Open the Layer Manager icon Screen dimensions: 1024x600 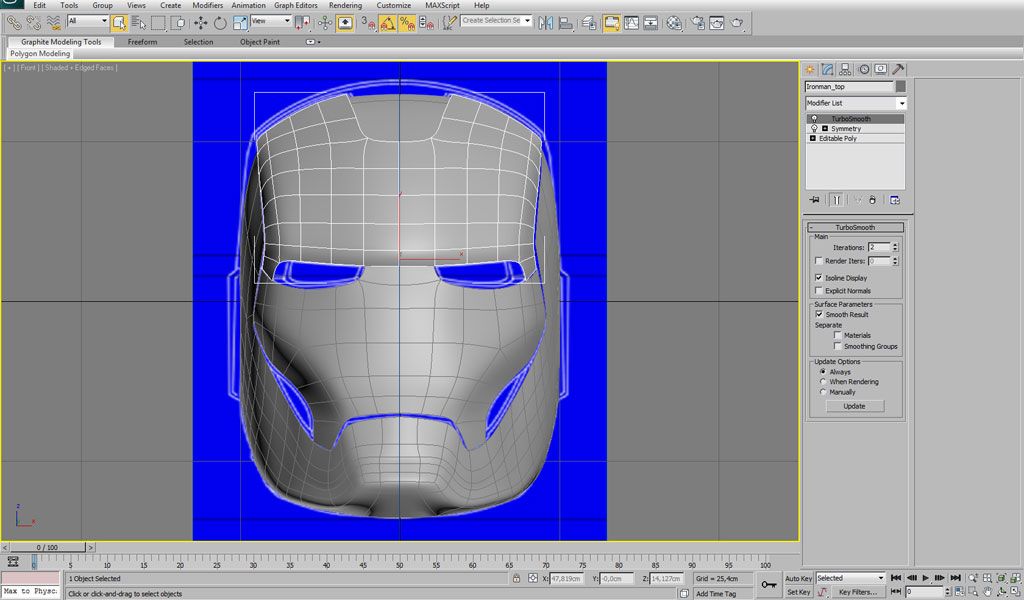(x=588, y=23)
